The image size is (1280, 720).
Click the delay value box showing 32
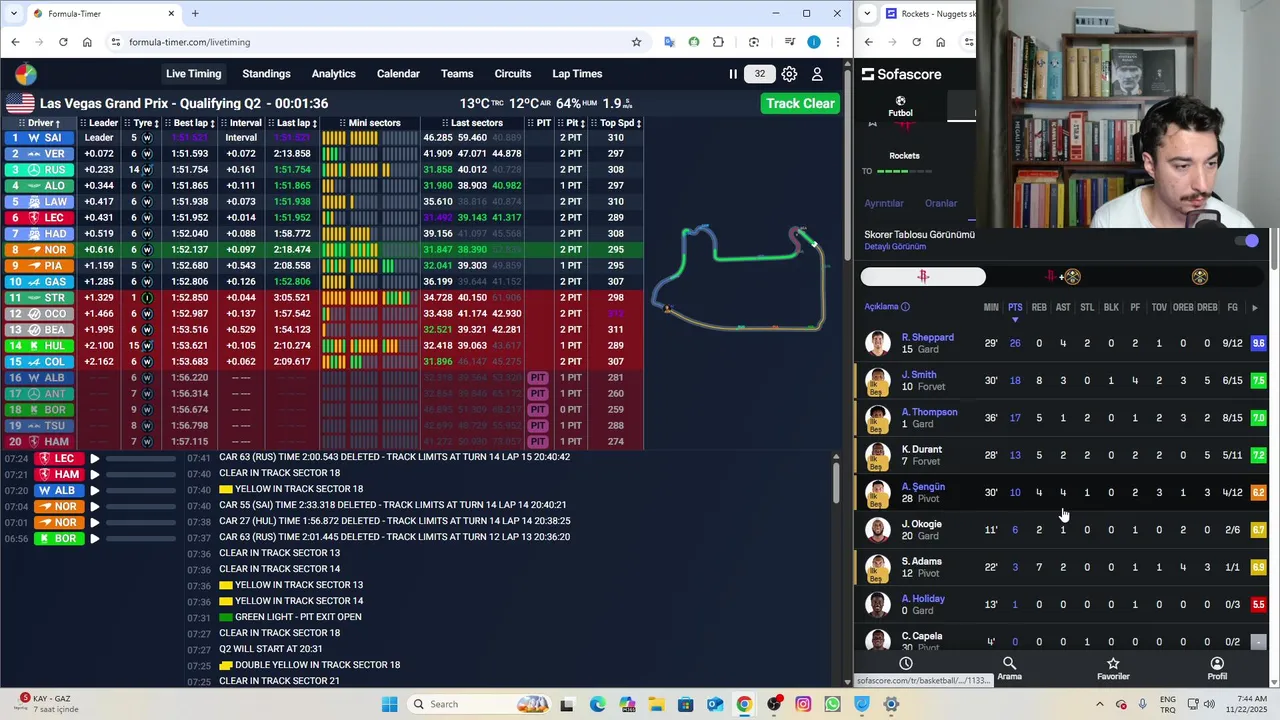[760, 74]
